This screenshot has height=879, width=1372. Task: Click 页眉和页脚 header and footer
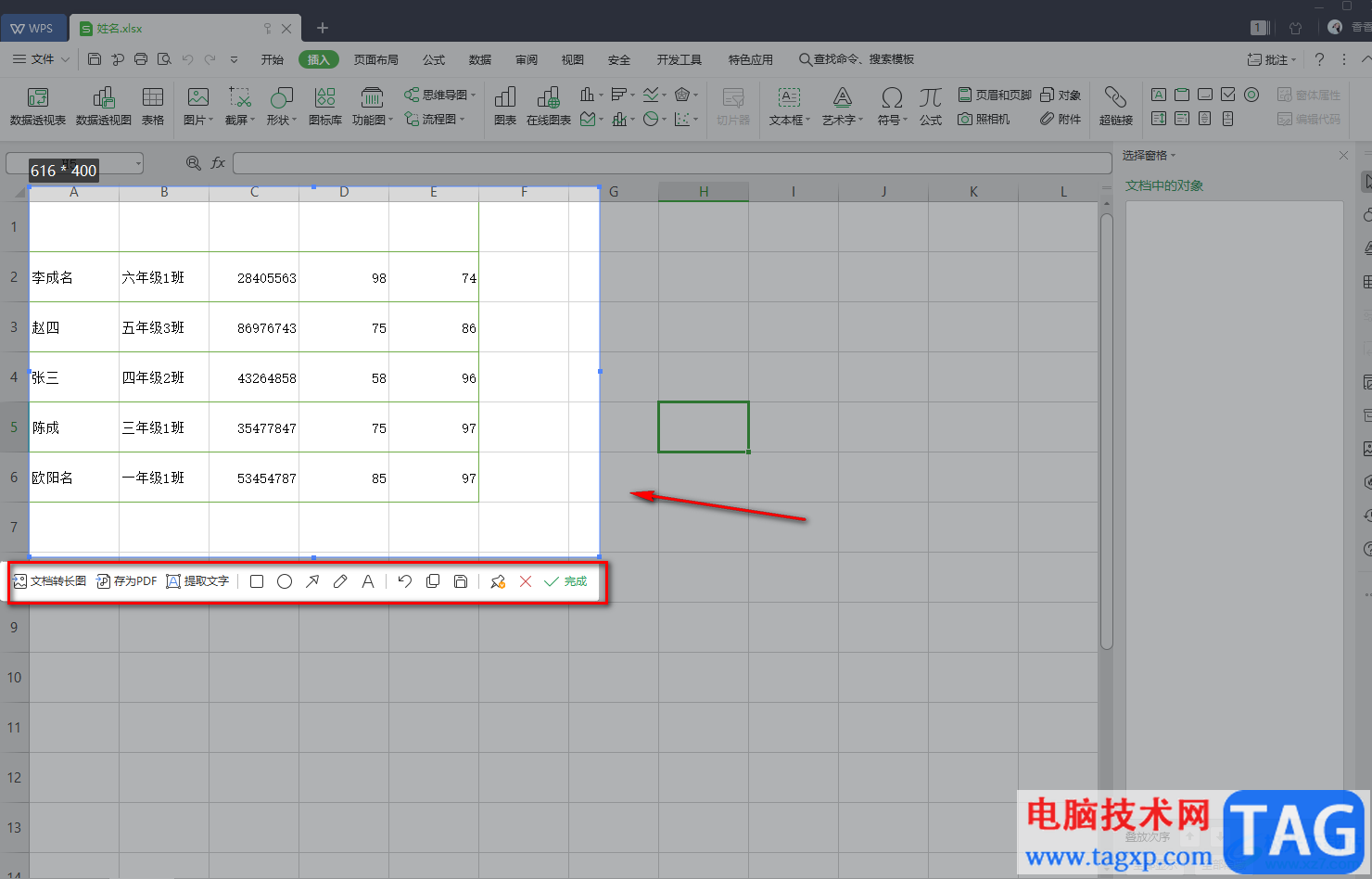[x=995, y=95]
